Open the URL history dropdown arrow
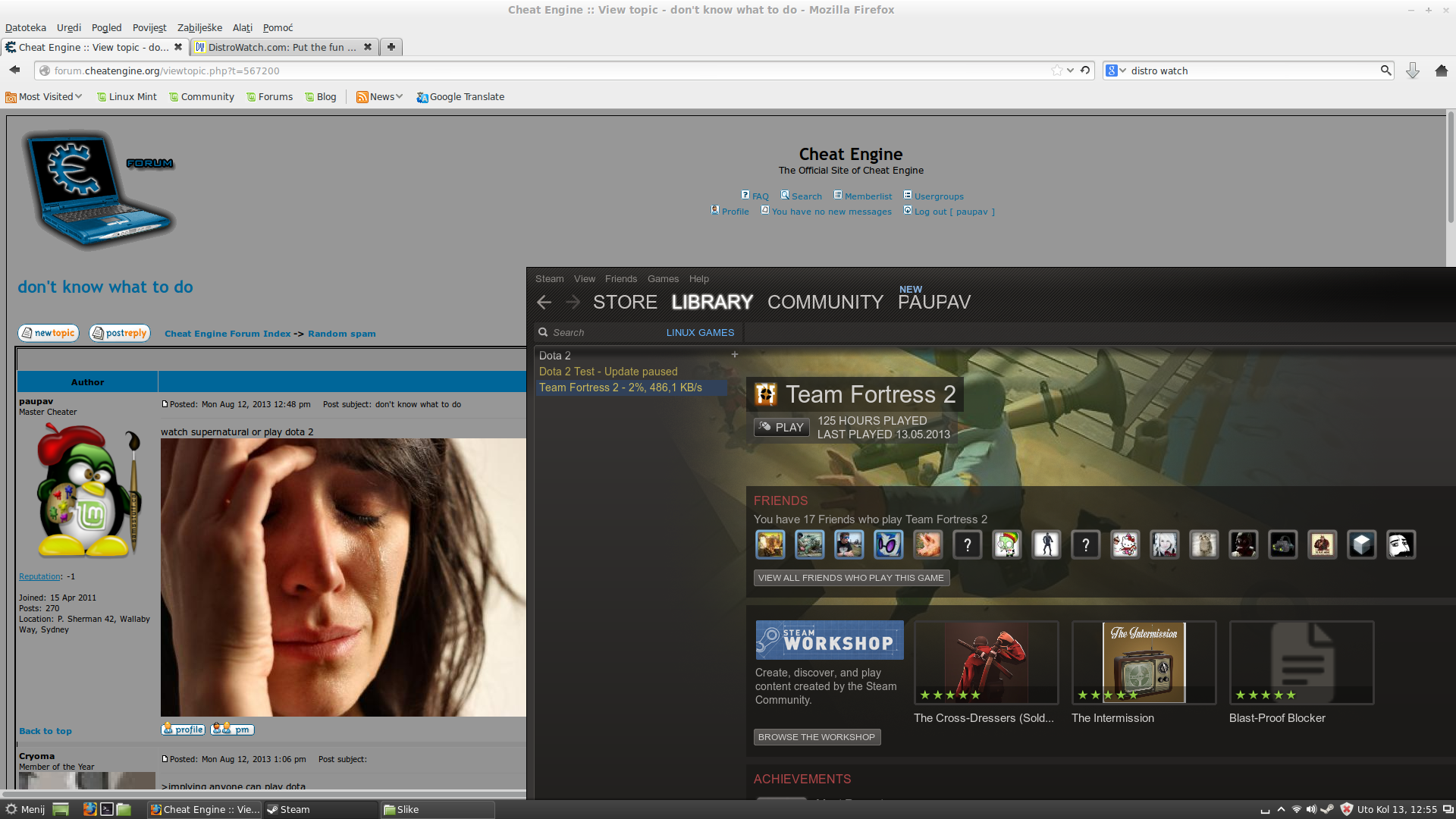This screenshot has width=1456, height=819. click(x=1070, y=71)
